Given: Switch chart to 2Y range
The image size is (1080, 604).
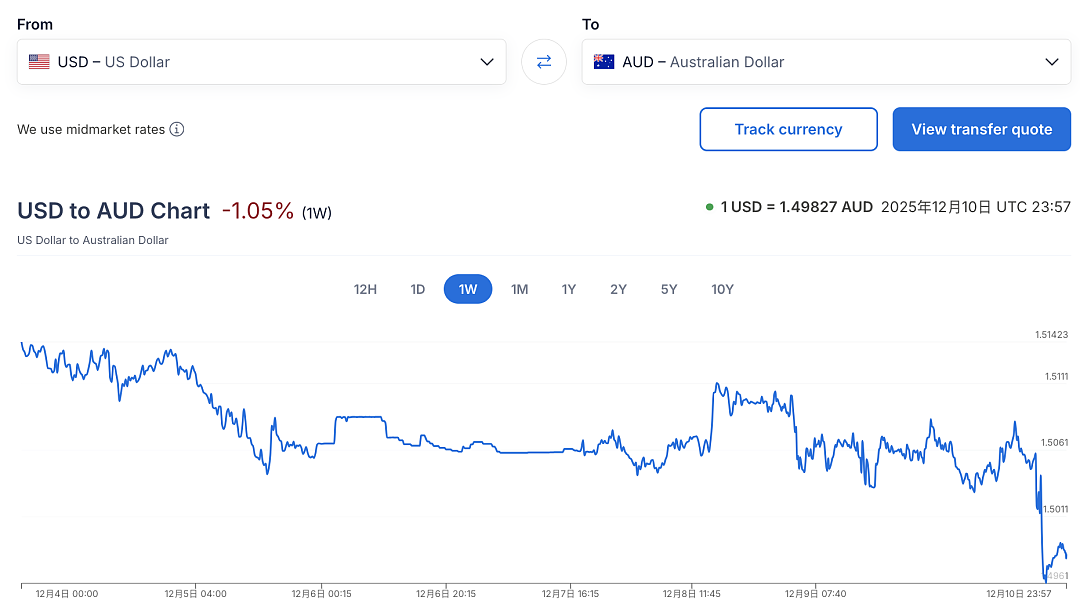Looking at the screenshot, I should pos(619,289).
